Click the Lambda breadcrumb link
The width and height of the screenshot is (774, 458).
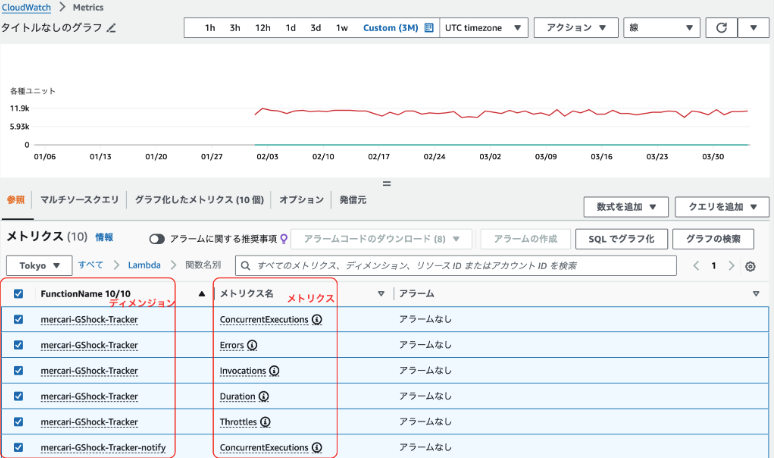[144, 265]
